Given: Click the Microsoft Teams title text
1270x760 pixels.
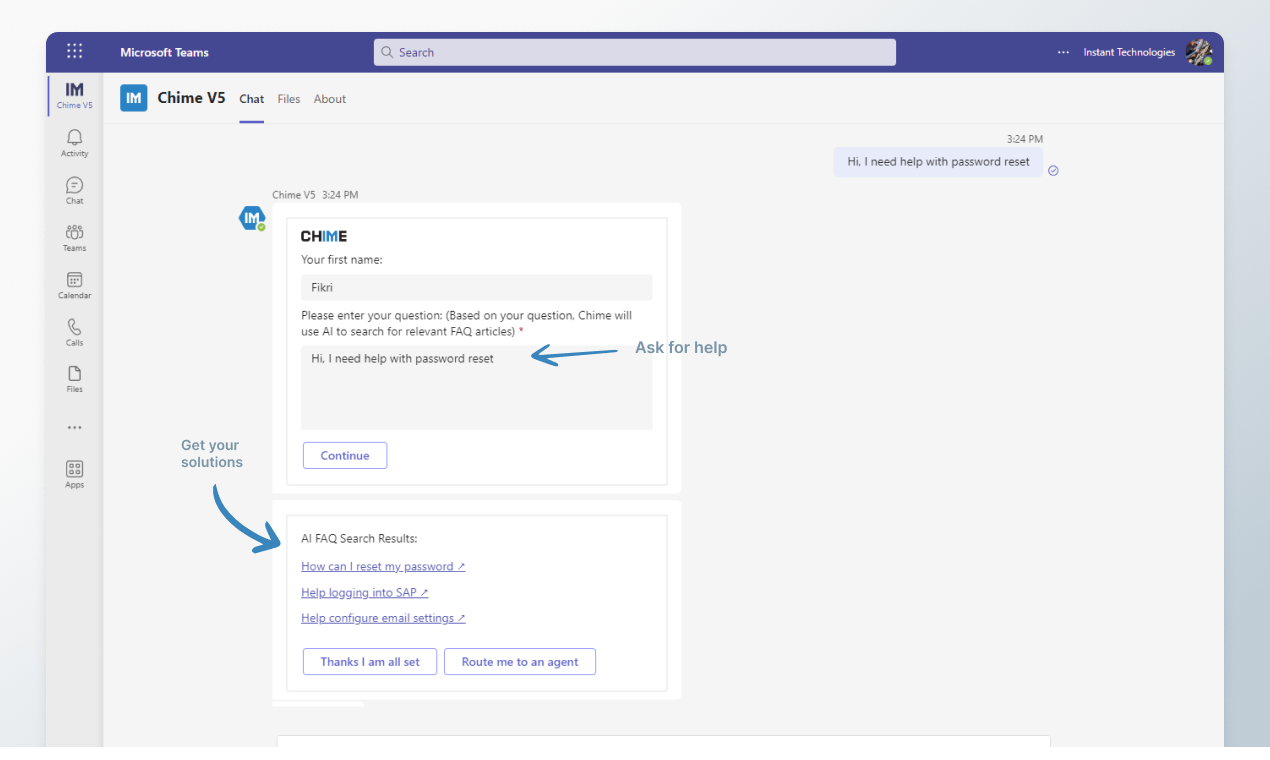Looking at the screenshot, I should point(165,53).
